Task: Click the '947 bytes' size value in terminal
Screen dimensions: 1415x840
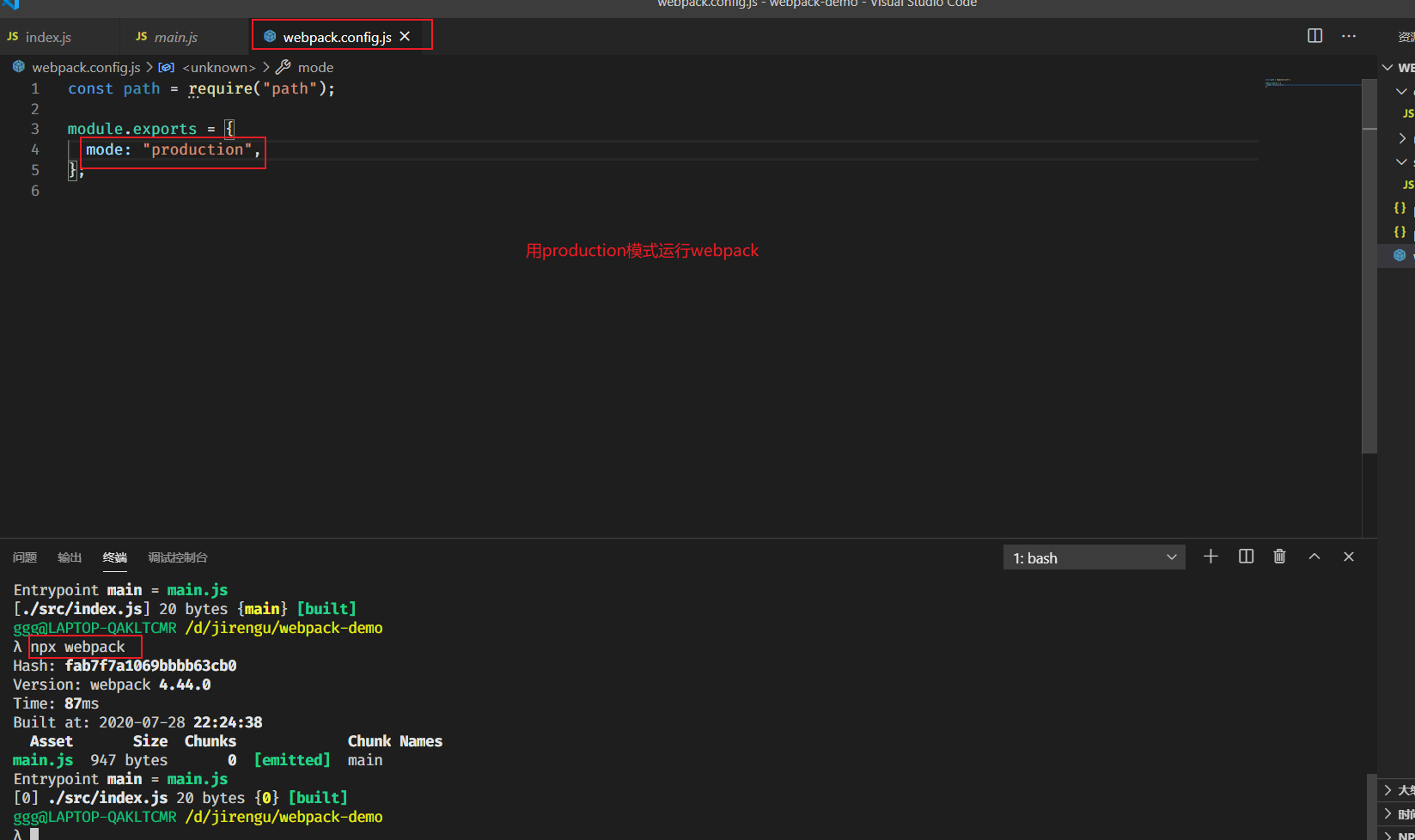Action: coord(129,760)
